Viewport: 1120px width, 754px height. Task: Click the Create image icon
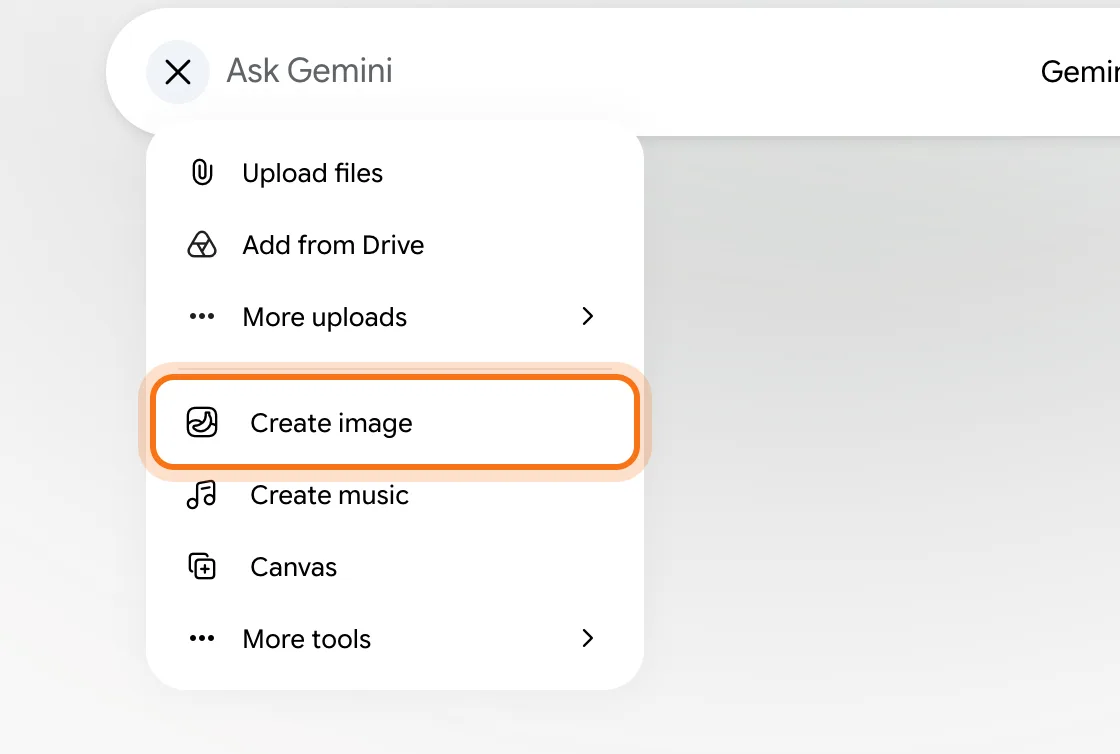[202, 423]
